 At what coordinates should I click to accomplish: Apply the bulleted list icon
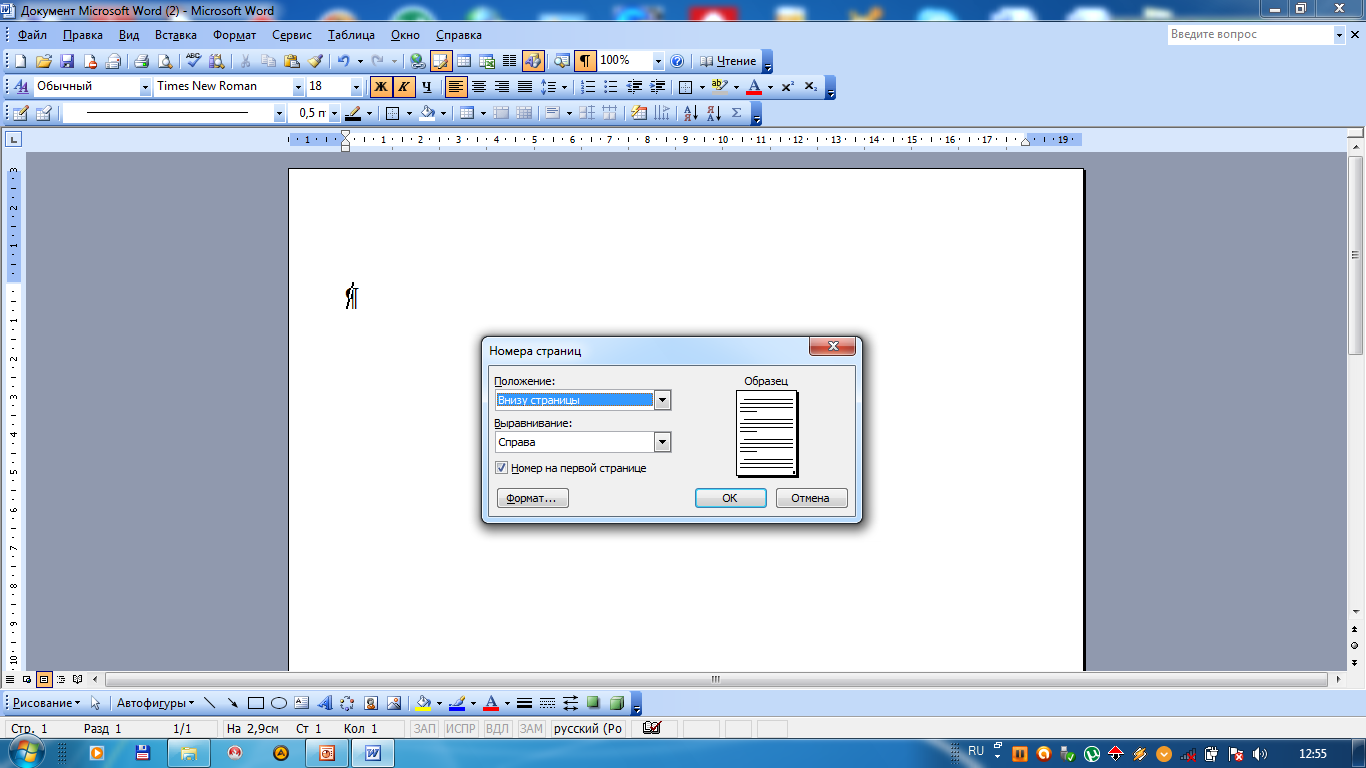(611, 87)
